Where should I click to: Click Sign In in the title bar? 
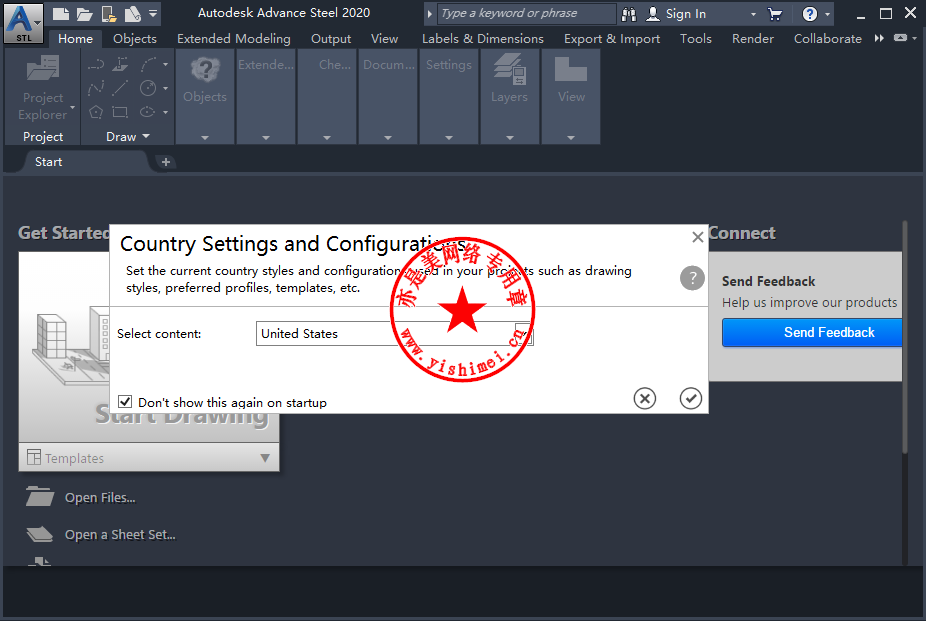pyautogui.click(x=686, y=14)
